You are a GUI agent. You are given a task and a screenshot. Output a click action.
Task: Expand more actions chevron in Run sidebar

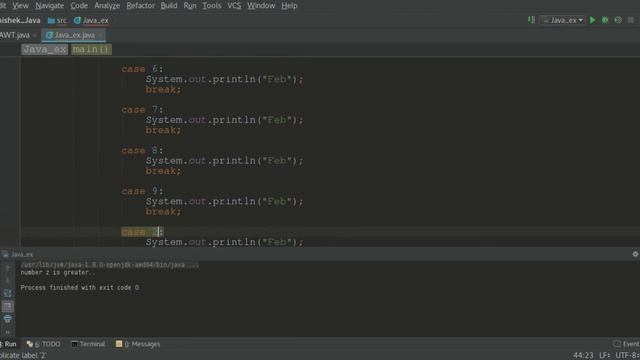7,332
